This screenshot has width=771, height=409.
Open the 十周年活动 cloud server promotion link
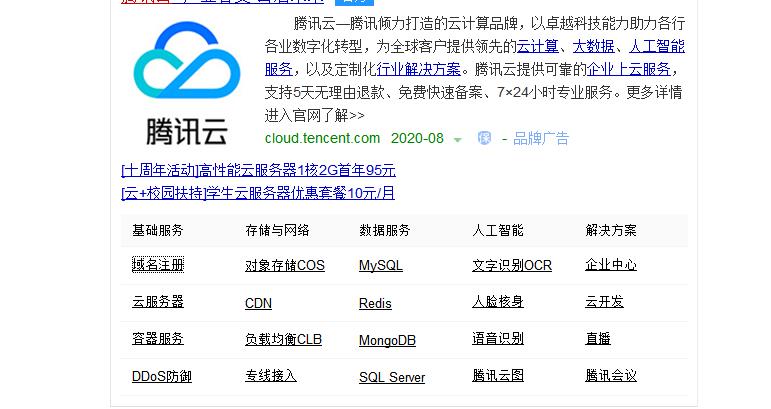(x=258, y=170)
